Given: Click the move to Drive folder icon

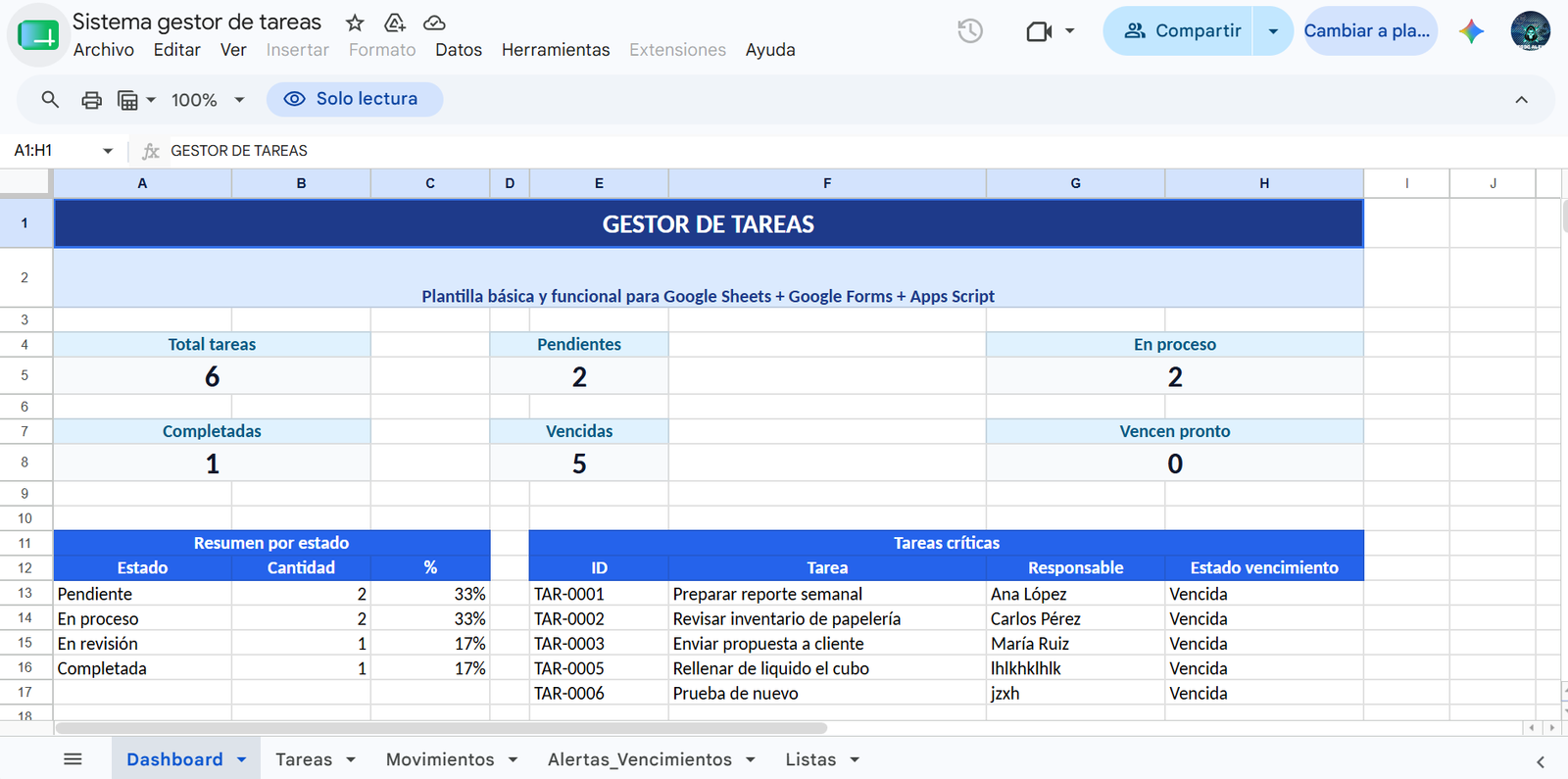Looking at the screenshot, I should click(x=395, y=23).
